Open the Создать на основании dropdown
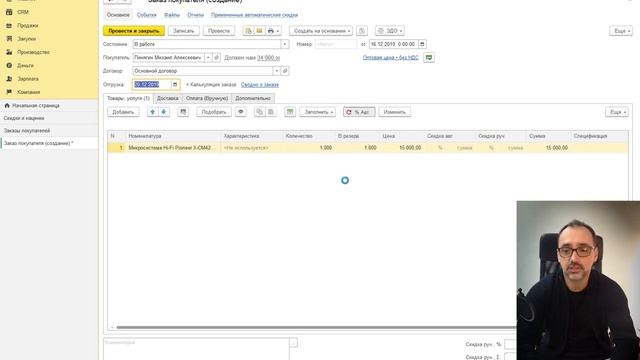 [x=321, y=31]
